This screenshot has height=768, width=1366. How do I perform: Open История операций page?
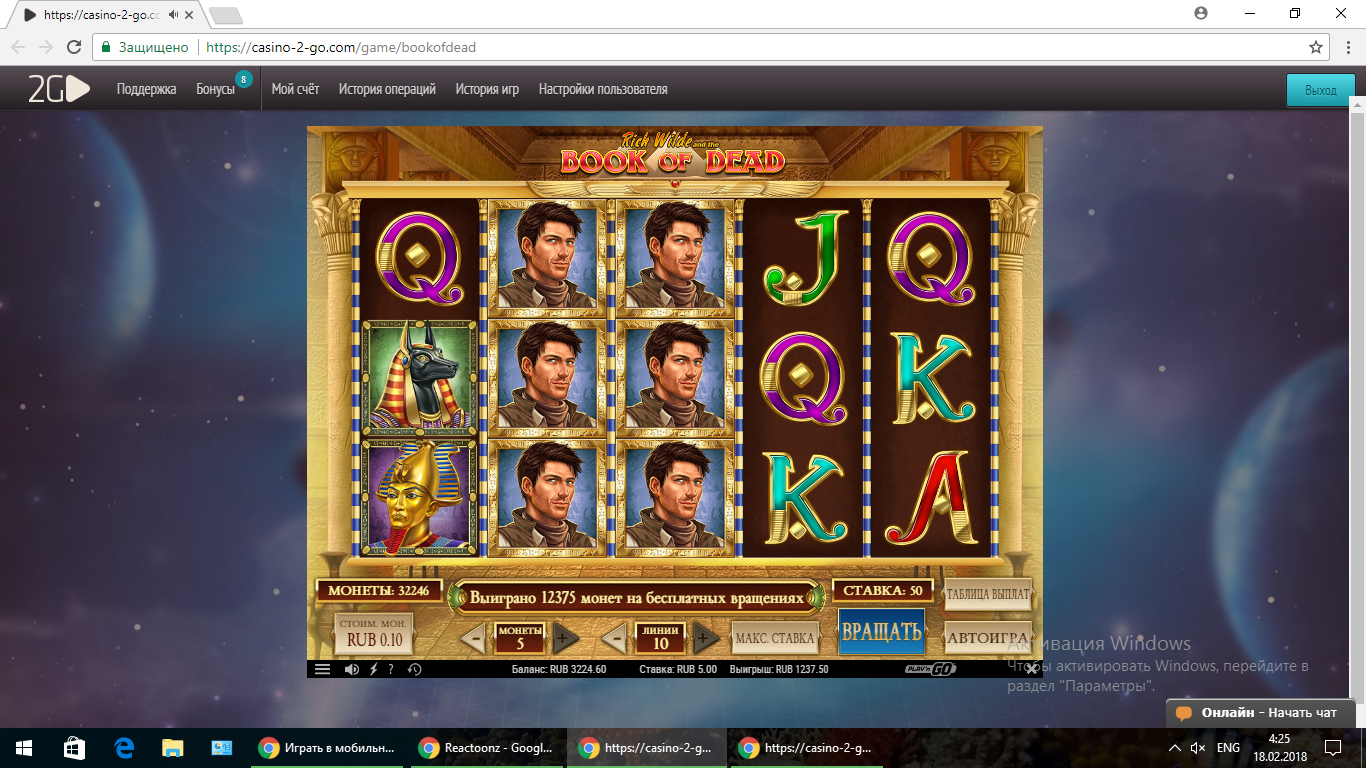pos(387,89)
